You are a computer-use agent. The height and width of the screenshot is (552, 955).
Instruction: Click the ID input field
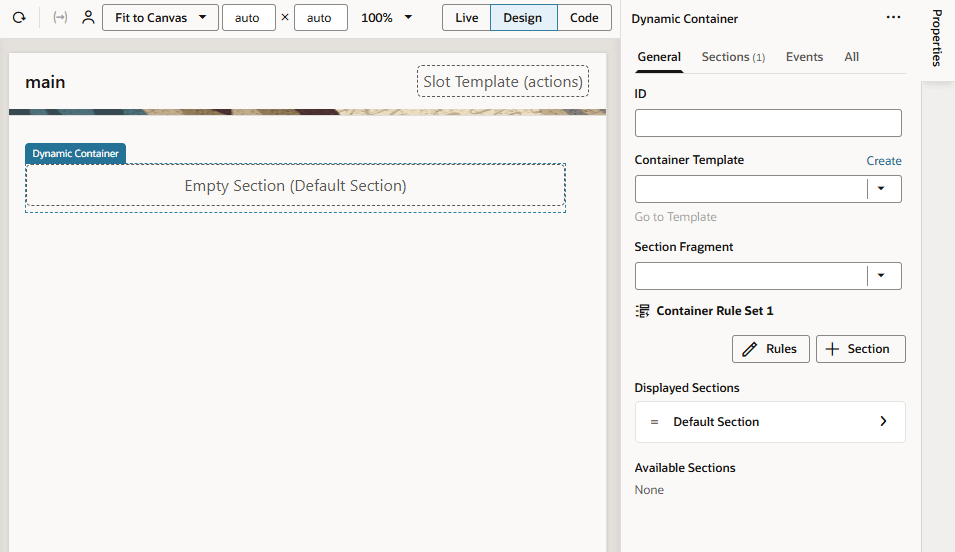(768, 123)
